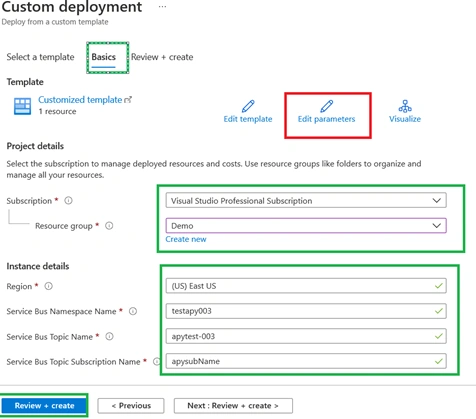Click the Customized template grid icon
The width and height of the screenshot is (476, 419).
point(22,106)
